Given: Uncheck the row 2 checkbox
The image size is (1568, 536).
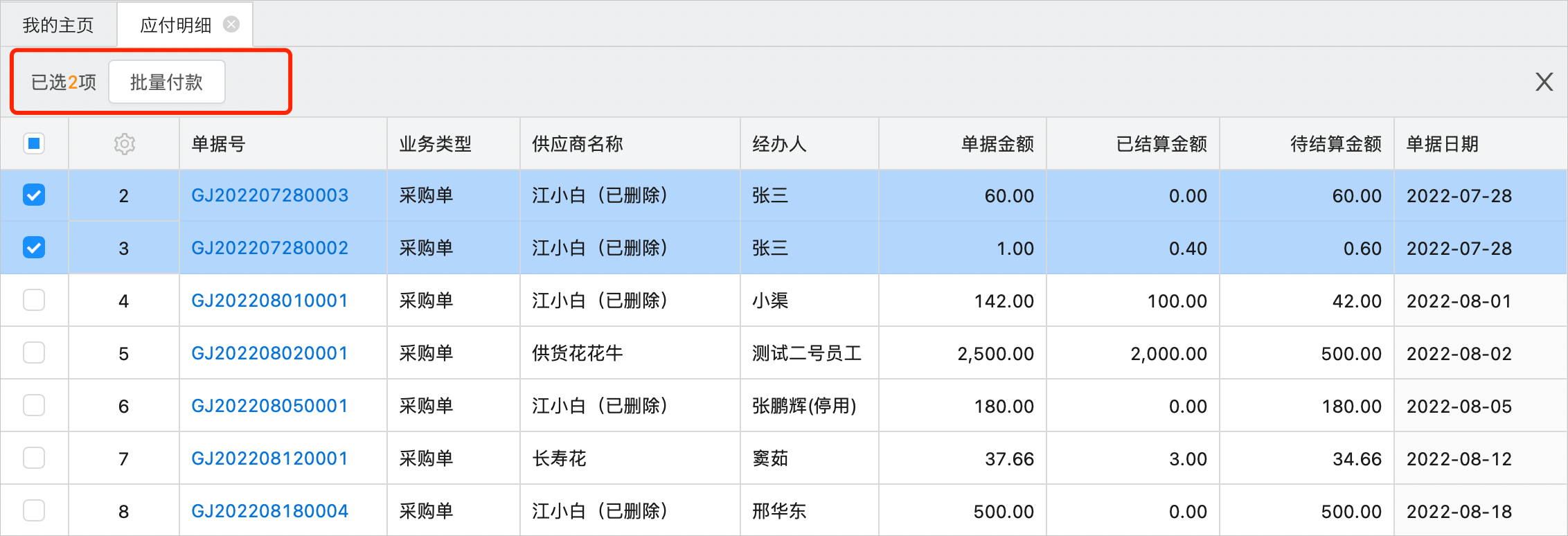Looking at the screenshot, I should click(x=34, y=195).
